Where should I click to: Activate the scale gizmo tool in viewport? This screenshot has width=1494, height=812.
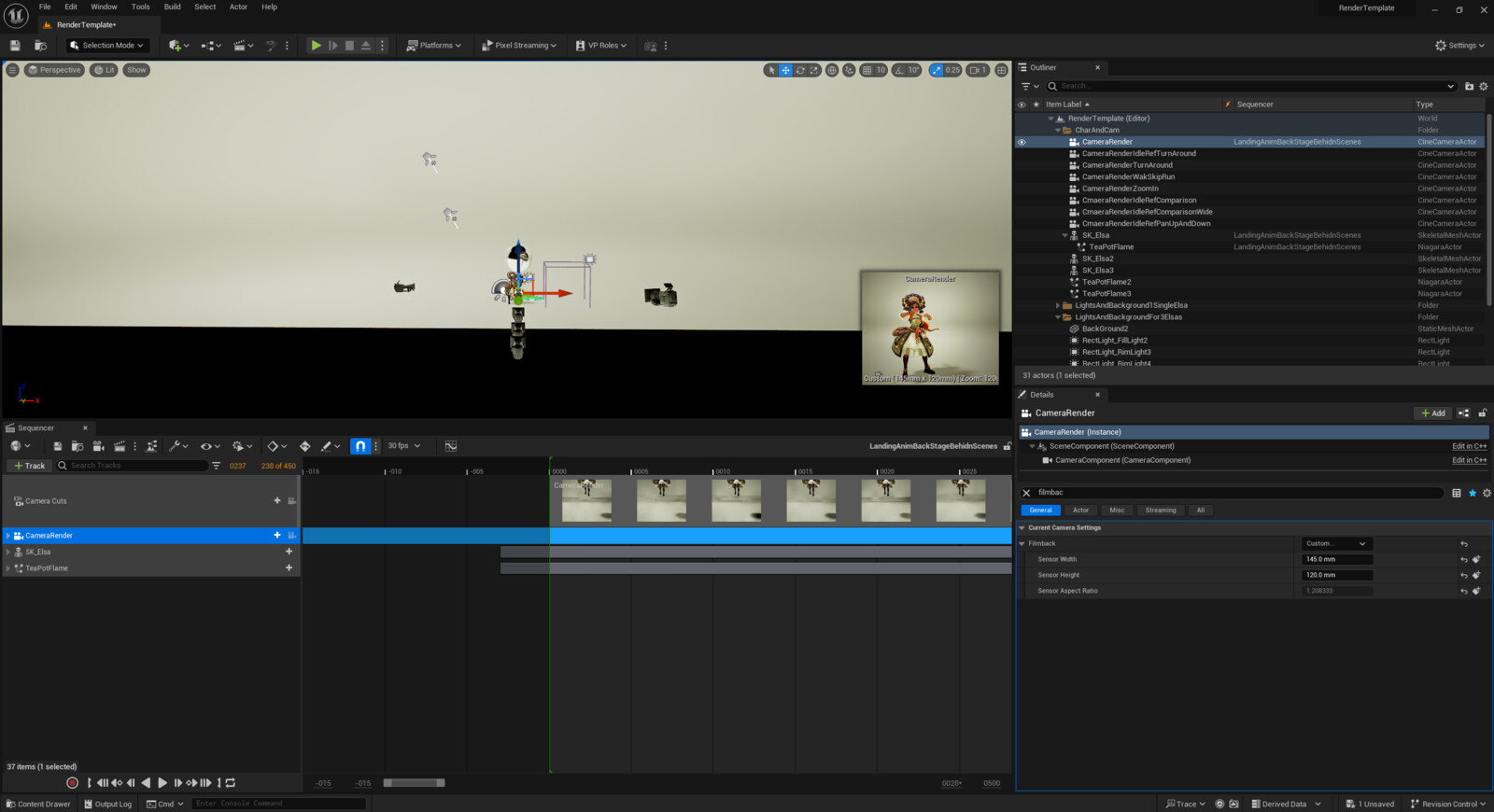point(814,70)
